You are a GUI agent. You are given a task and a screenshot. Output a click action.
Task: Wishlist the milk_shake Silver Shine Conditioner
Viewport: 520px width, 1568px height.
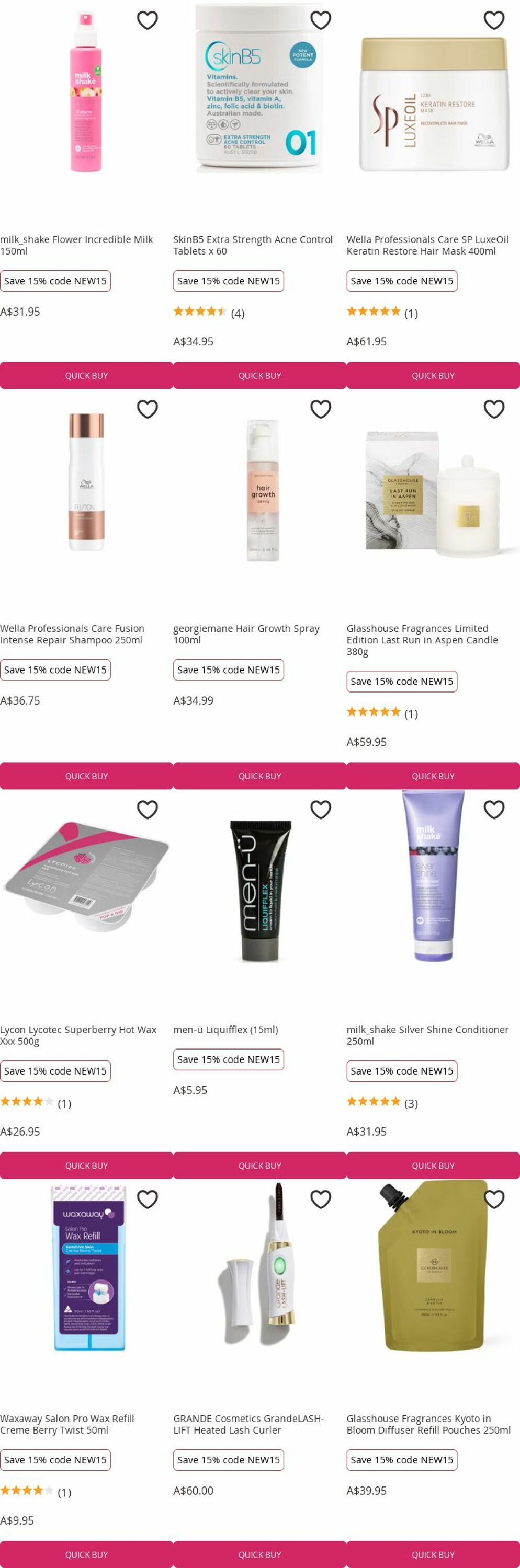click(x=494, y=810)
